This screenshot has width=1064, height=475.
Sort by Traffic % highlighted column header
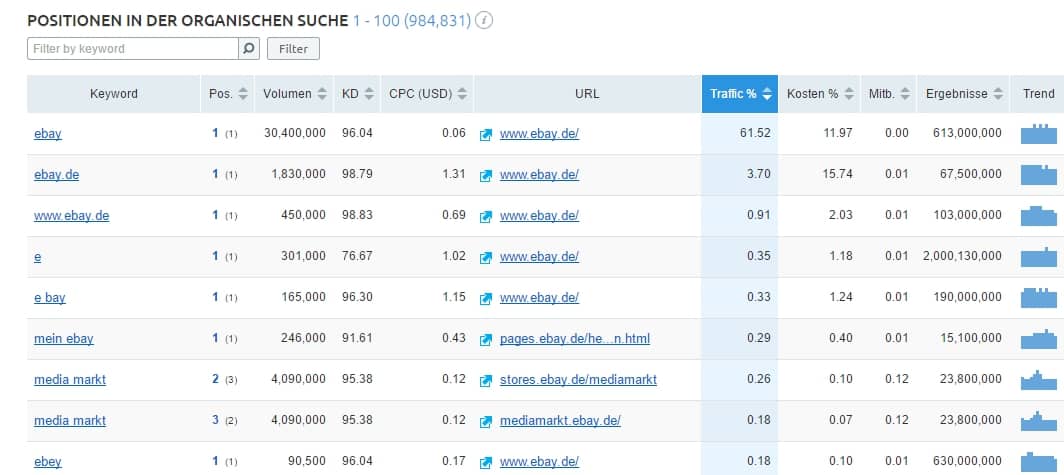[740, 94]
